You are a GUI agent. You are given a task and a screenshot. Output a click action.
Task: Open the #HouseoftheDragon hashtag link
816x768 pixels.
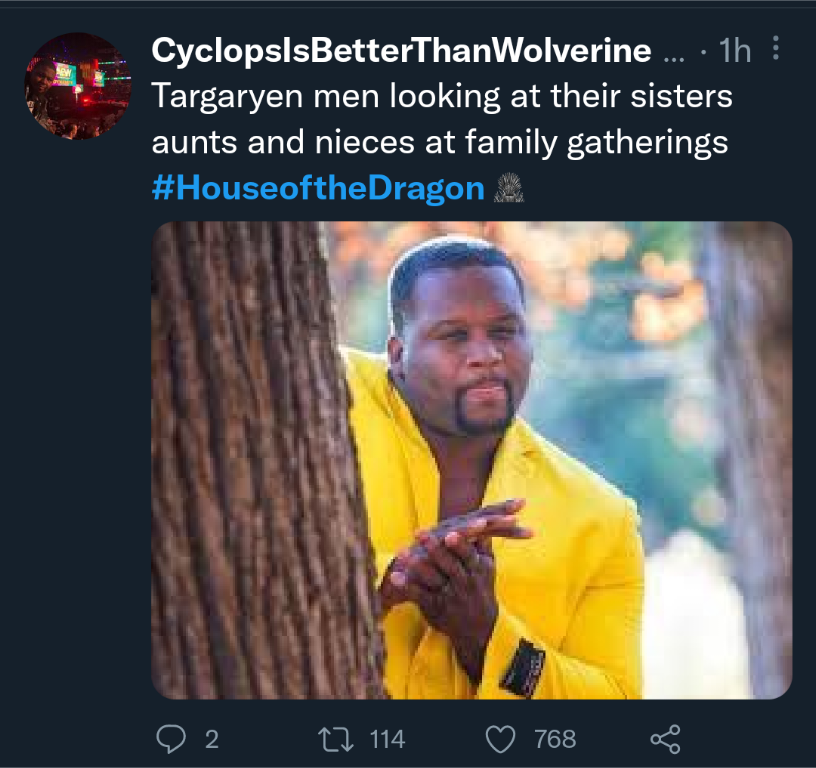pyautogui.click(x=318, y=187)
